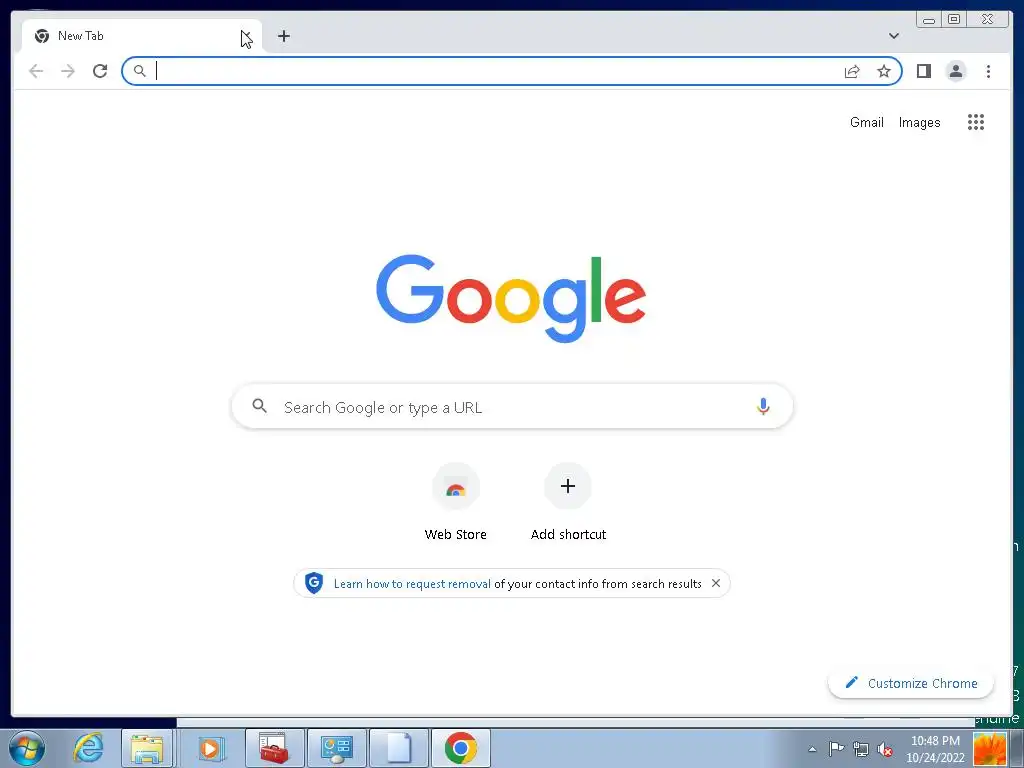Open the Web Store shortcut
1024x768 pixels.
click(x=456, y=502)
